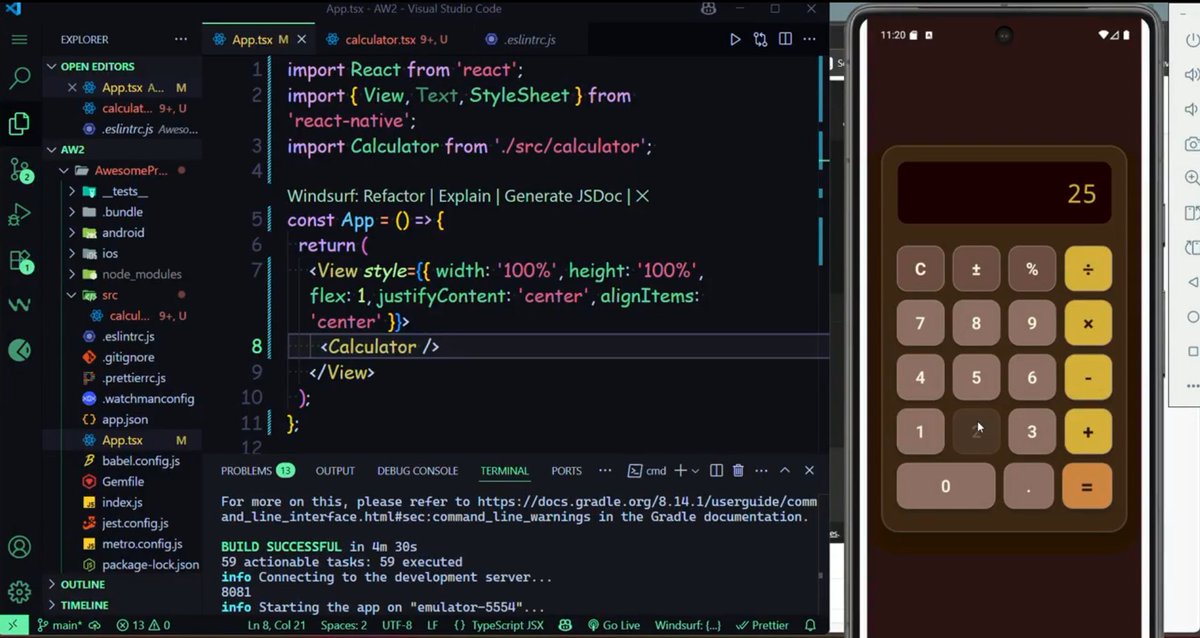Open Explorer Views and More Actions ellipsis

coord(181,40)
